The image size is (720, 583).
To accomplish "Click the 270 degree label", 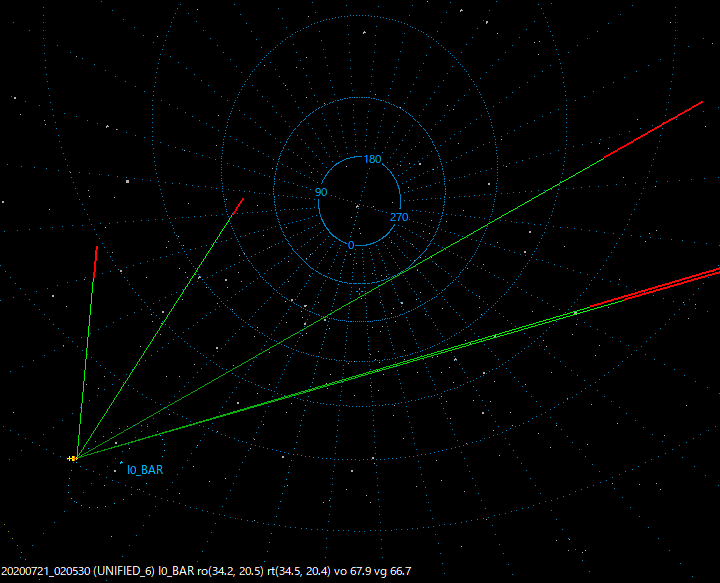I will [x=399, y=217].
